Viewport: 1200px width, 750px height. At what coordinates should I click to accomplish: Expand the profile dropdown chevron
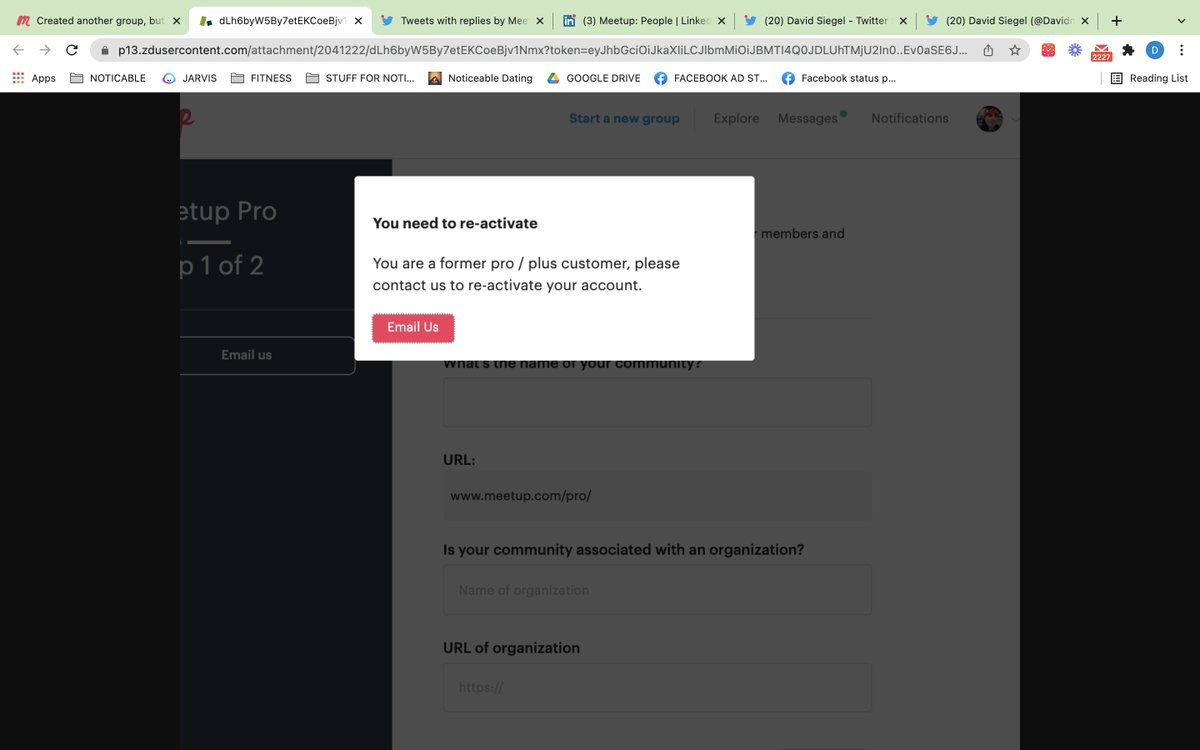coord(1015,119)
